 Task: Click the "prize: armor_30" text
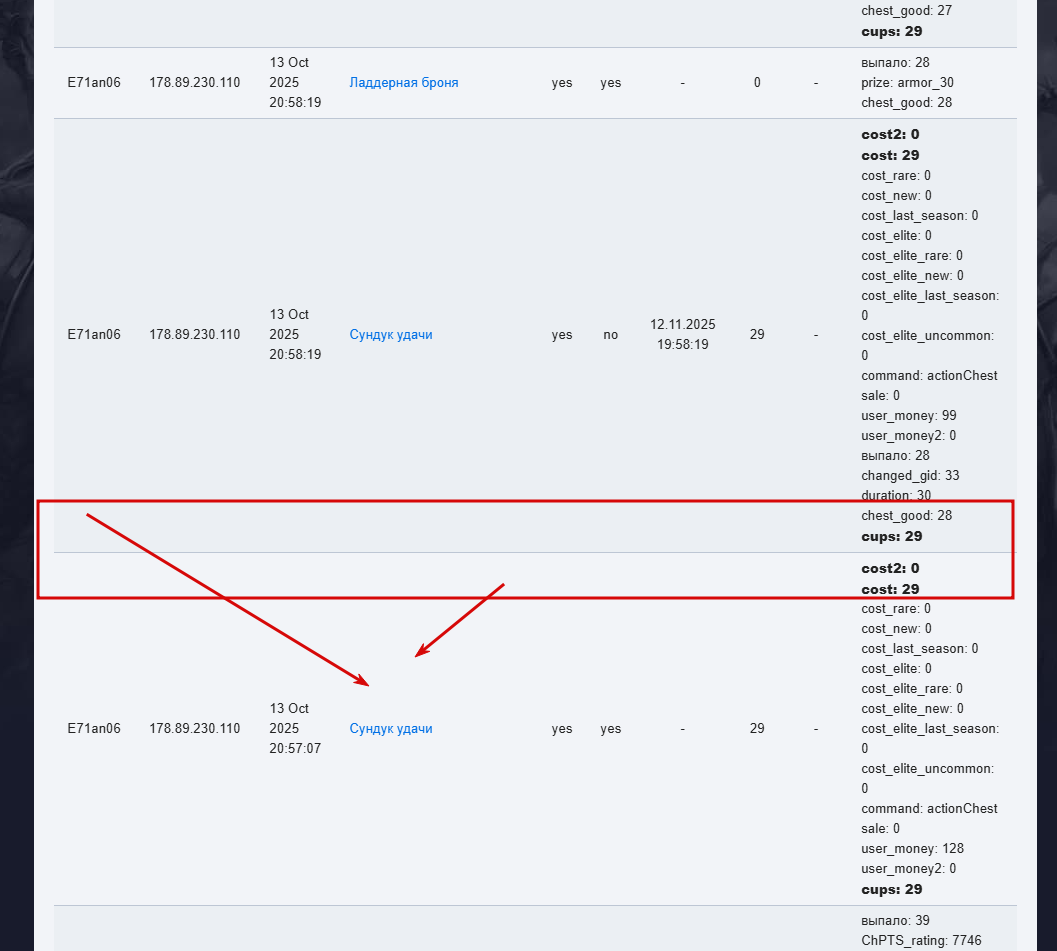[907, 83]
